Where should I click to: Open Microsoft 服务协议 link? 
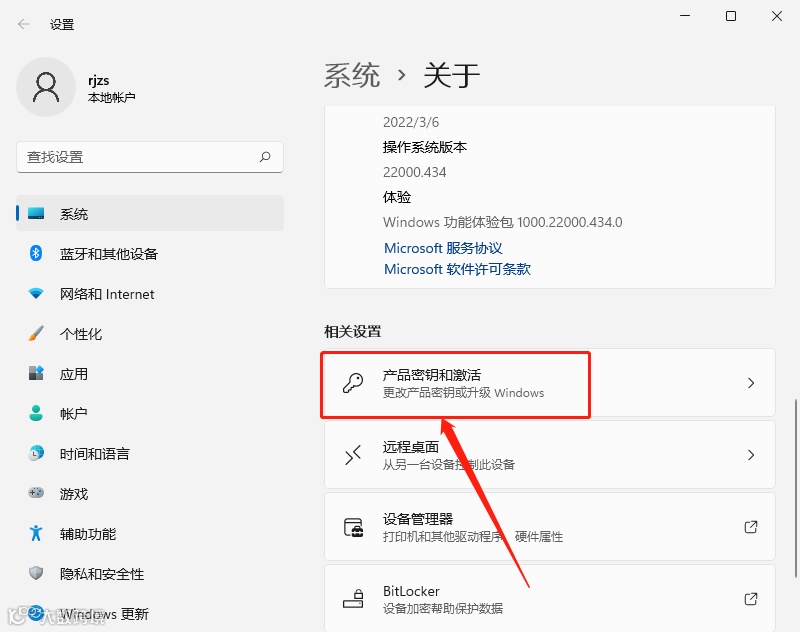coord(443,248)
